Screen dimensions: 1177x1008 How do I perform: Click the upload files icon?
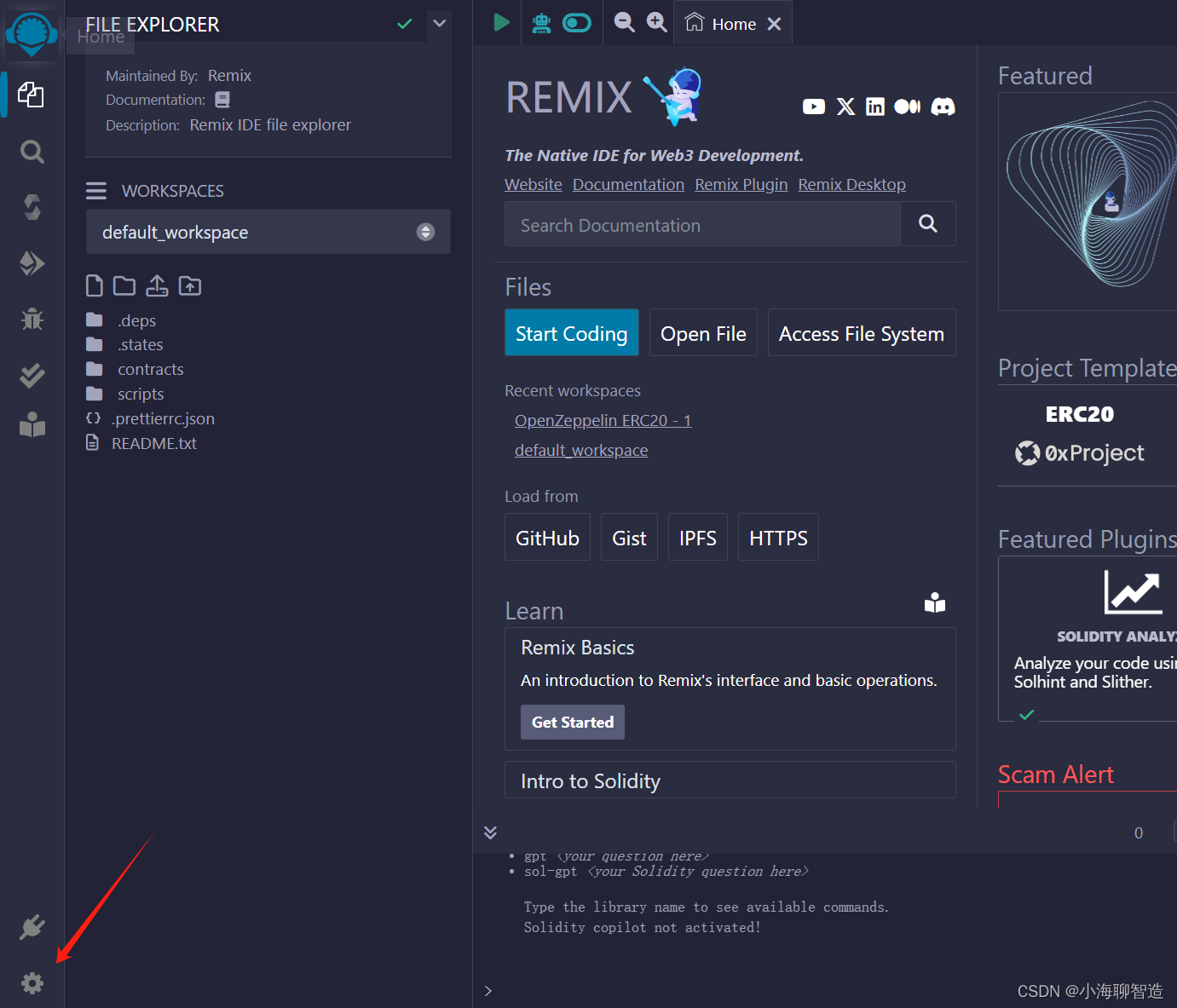(x=157, y=285)
